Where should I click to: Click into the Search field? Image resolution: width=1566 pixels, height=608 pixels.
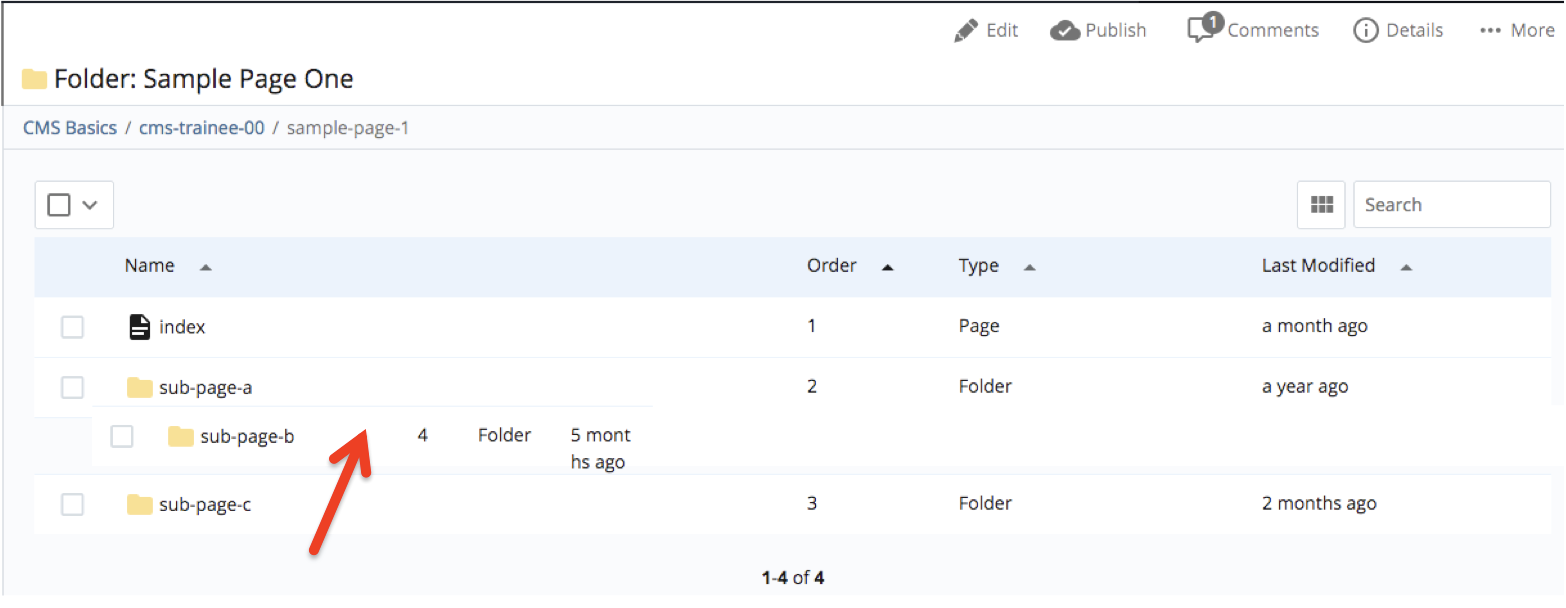pyautogui.click(x=1451, y=205)
